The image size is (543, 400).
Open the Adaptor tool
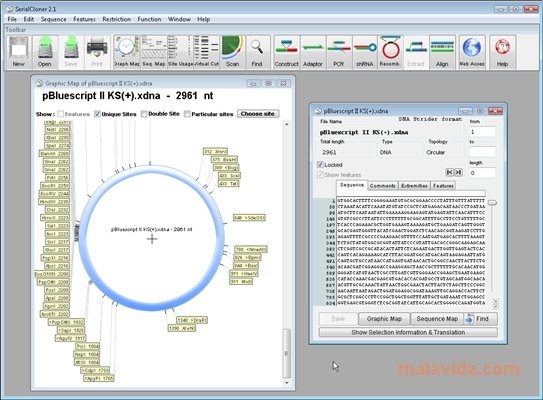tap(313, 52)
